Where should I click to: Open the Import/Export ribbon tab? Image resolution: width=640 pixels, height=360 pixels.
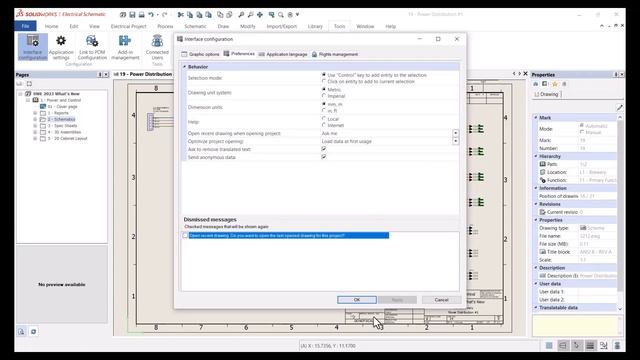pos(282,26)
